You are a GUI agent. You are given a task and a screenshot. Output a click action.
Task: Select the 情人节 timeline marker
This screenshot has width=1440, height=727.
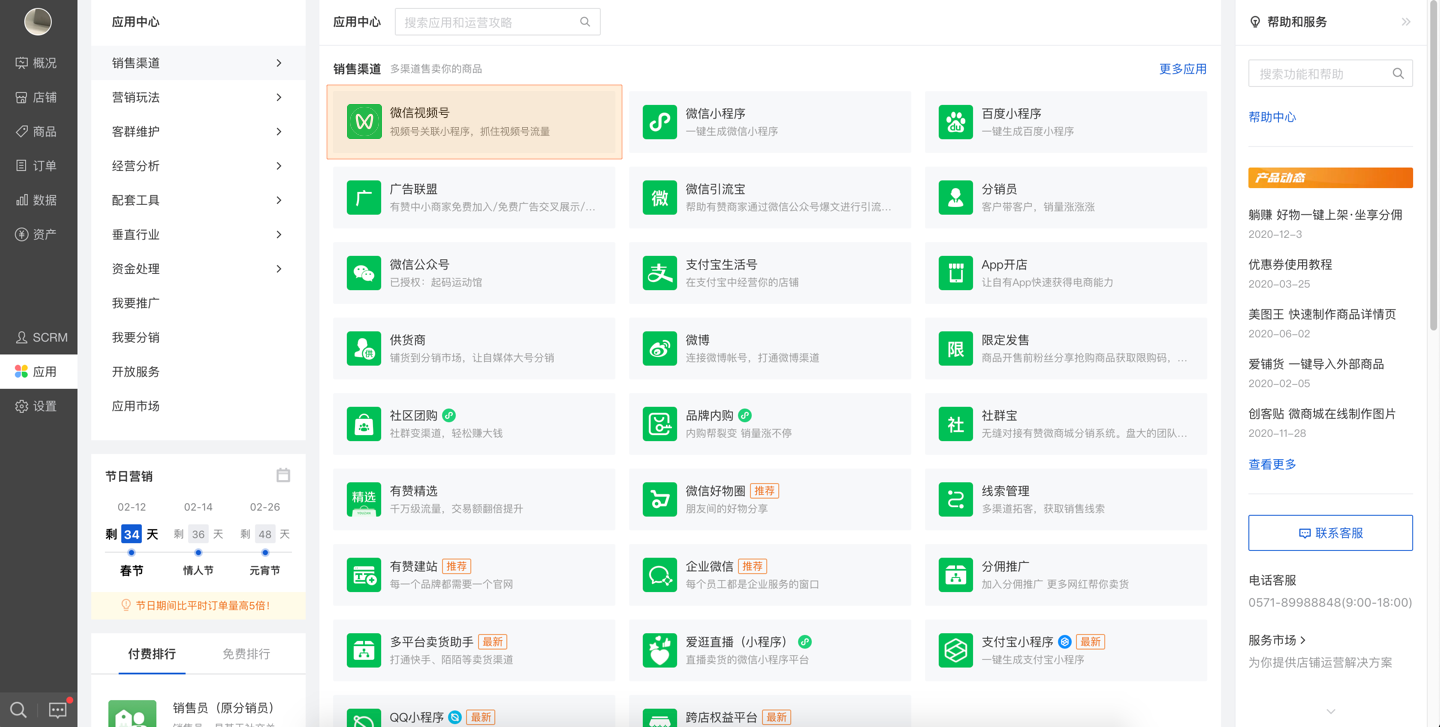[x=198, y=552]
